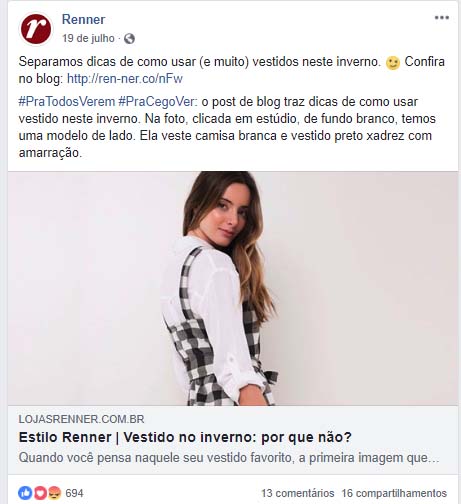
Task: Click the blue Like reaction icon
Action: pos(25,493)
